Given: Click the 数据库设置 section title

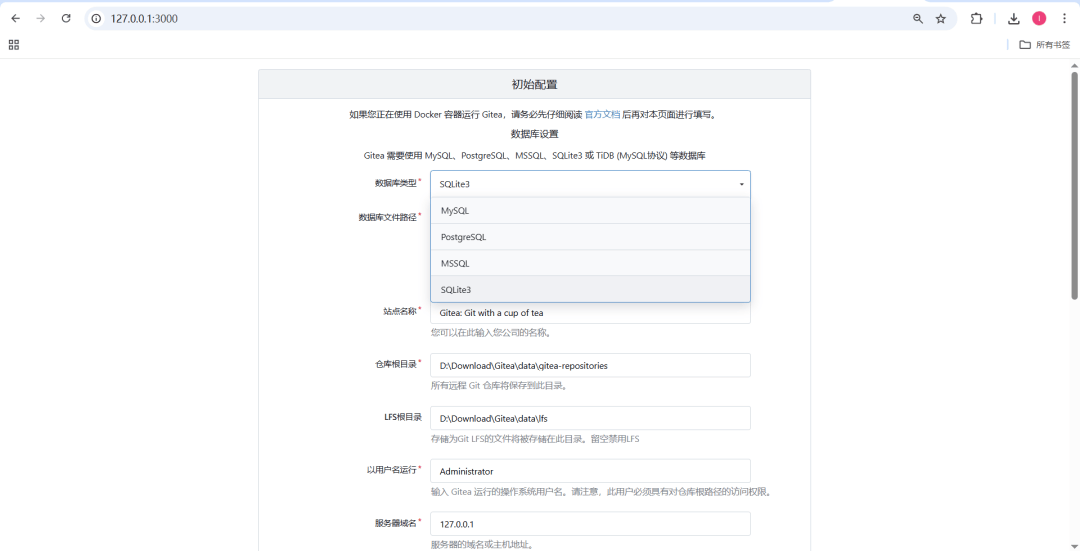Looking at the screenshot, I should click(534, 134).
